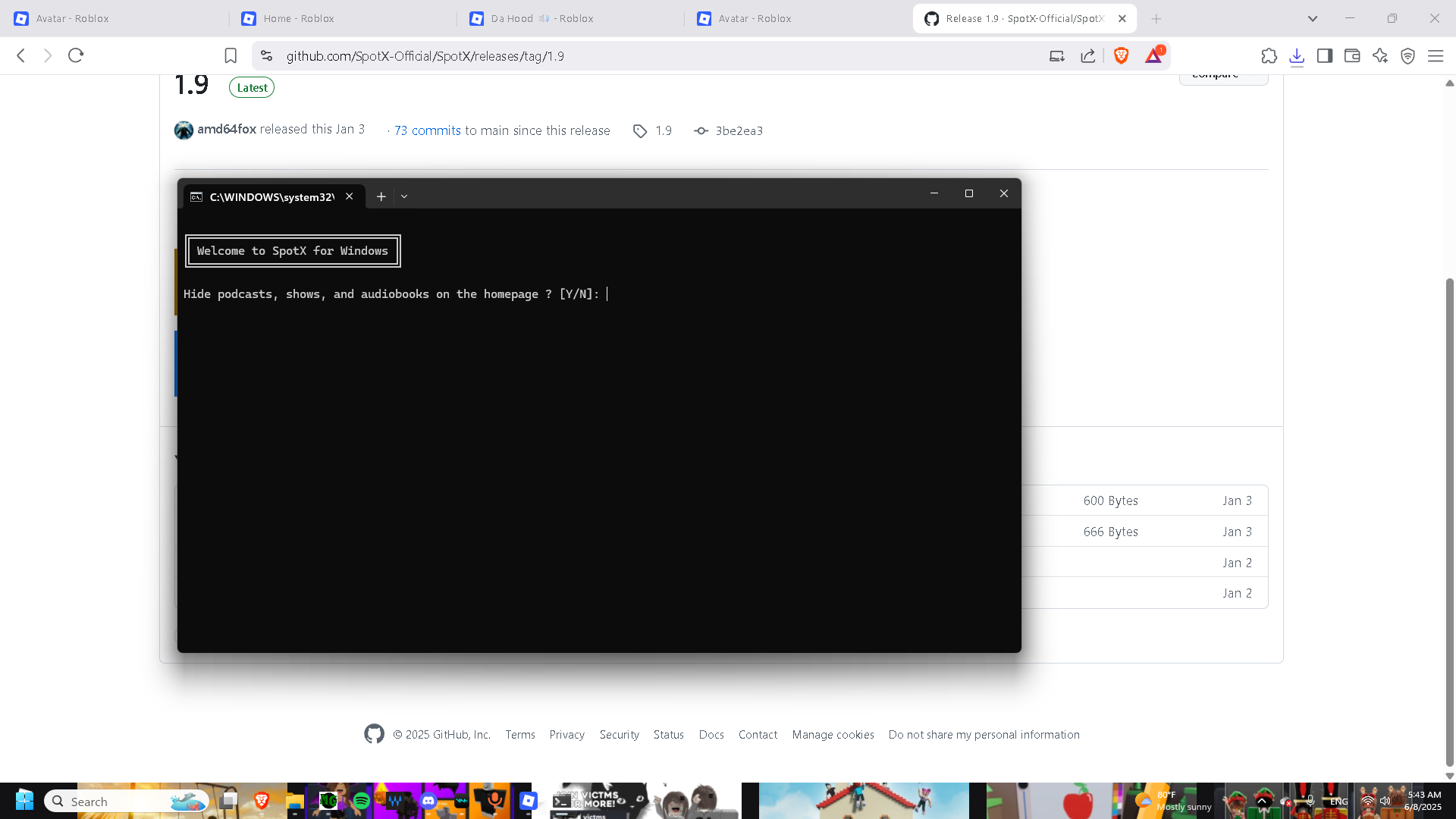Open Docs footer link
Viewport: 1456px width, 819px height.
click(x=711, y=735)
